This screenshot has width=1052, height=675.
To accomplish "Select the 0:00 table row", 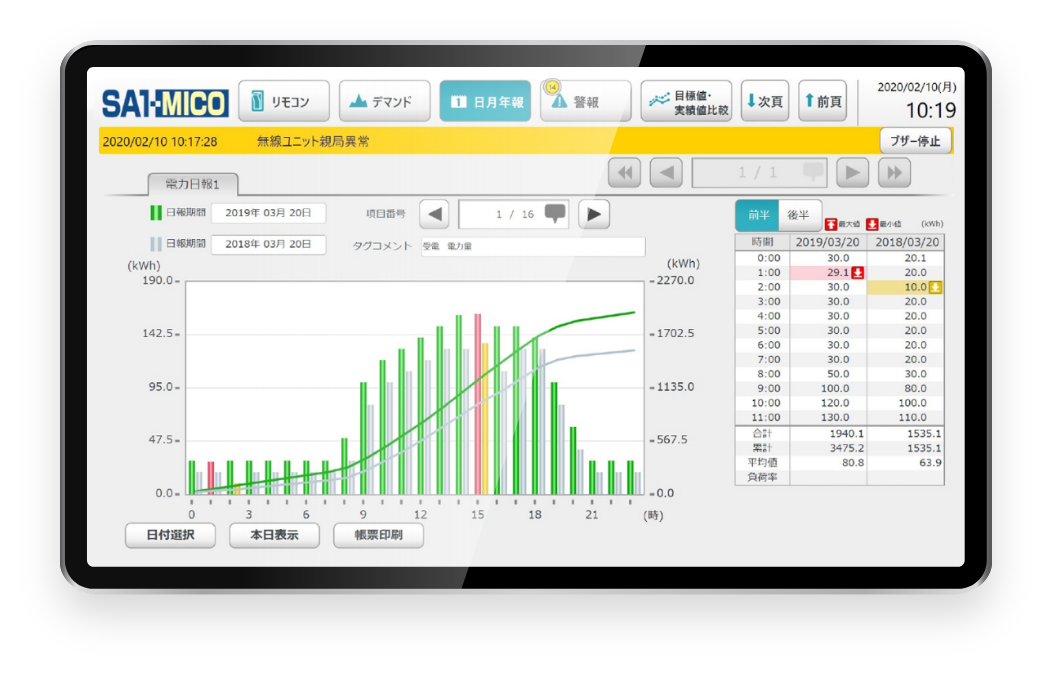I will coord(839,258).
